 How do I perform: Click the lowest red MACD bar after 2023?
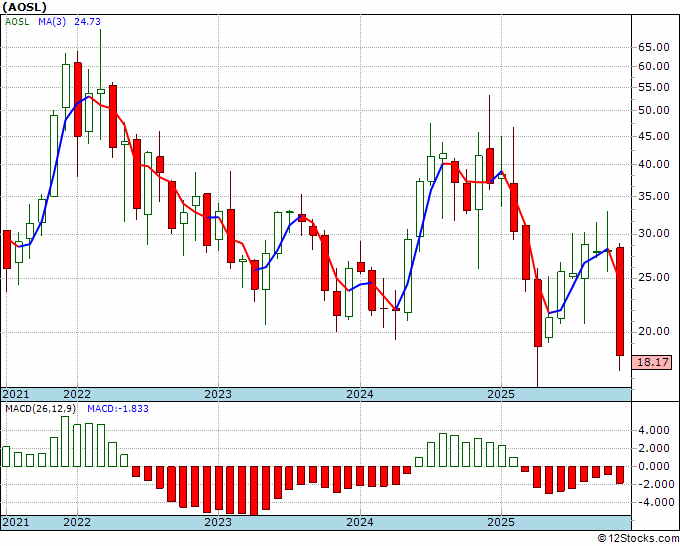(x=254, y=490)
